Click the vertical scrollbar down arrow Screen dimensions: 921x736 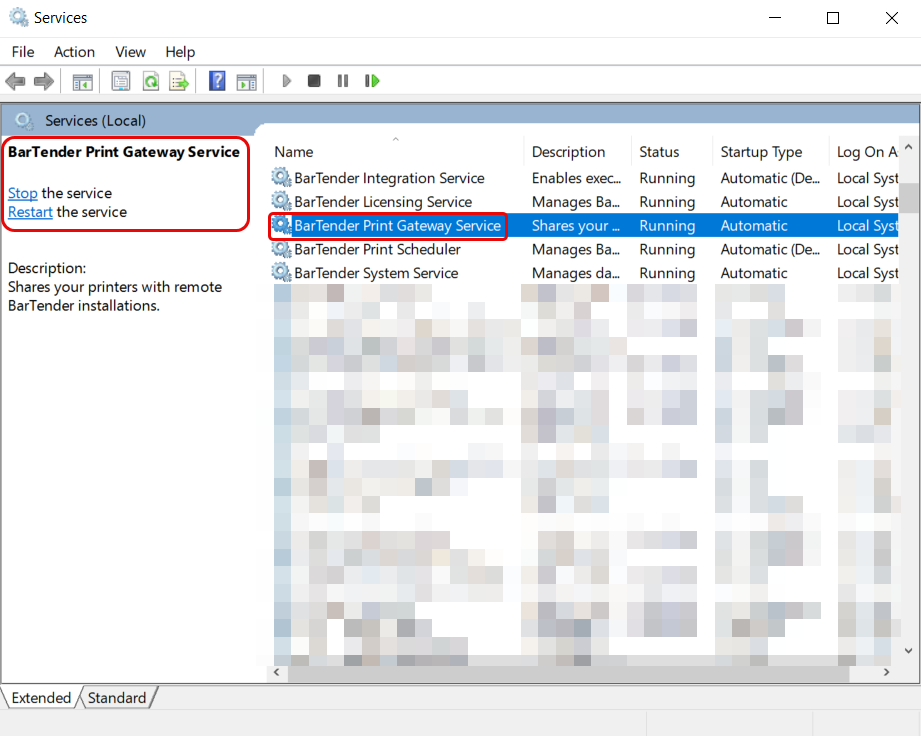coord(908,650)
